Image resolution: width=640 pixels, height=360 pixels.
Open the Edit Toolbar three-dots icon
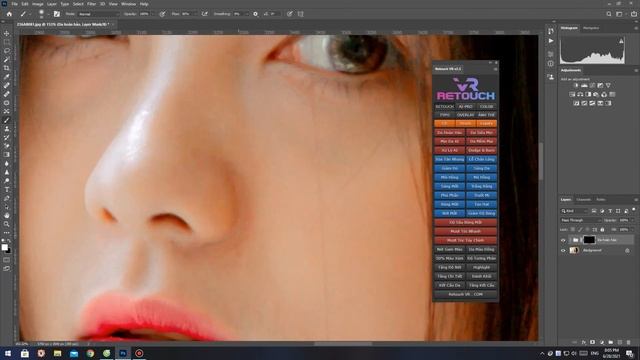7,233
